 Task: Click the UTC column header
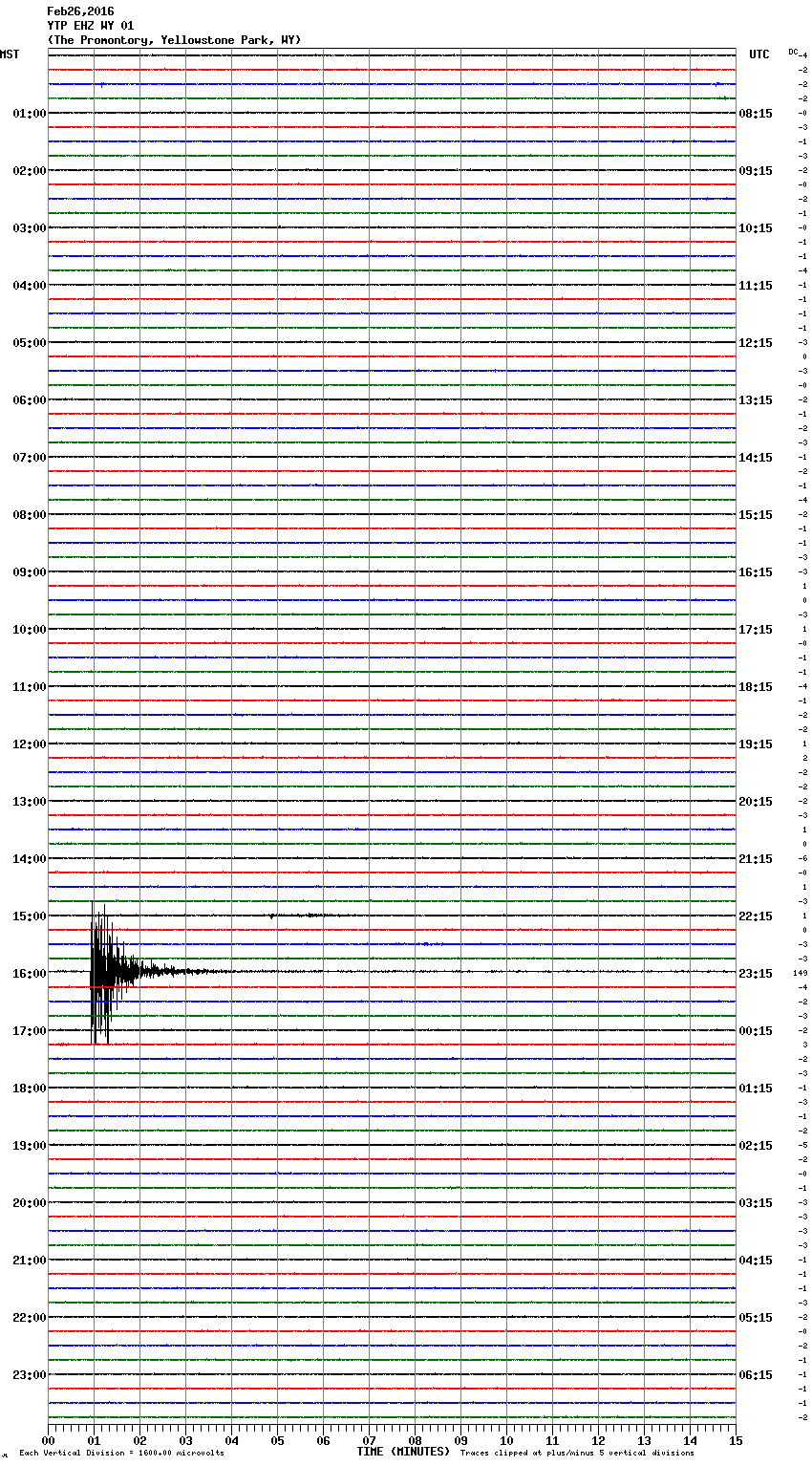coord(759,54)
